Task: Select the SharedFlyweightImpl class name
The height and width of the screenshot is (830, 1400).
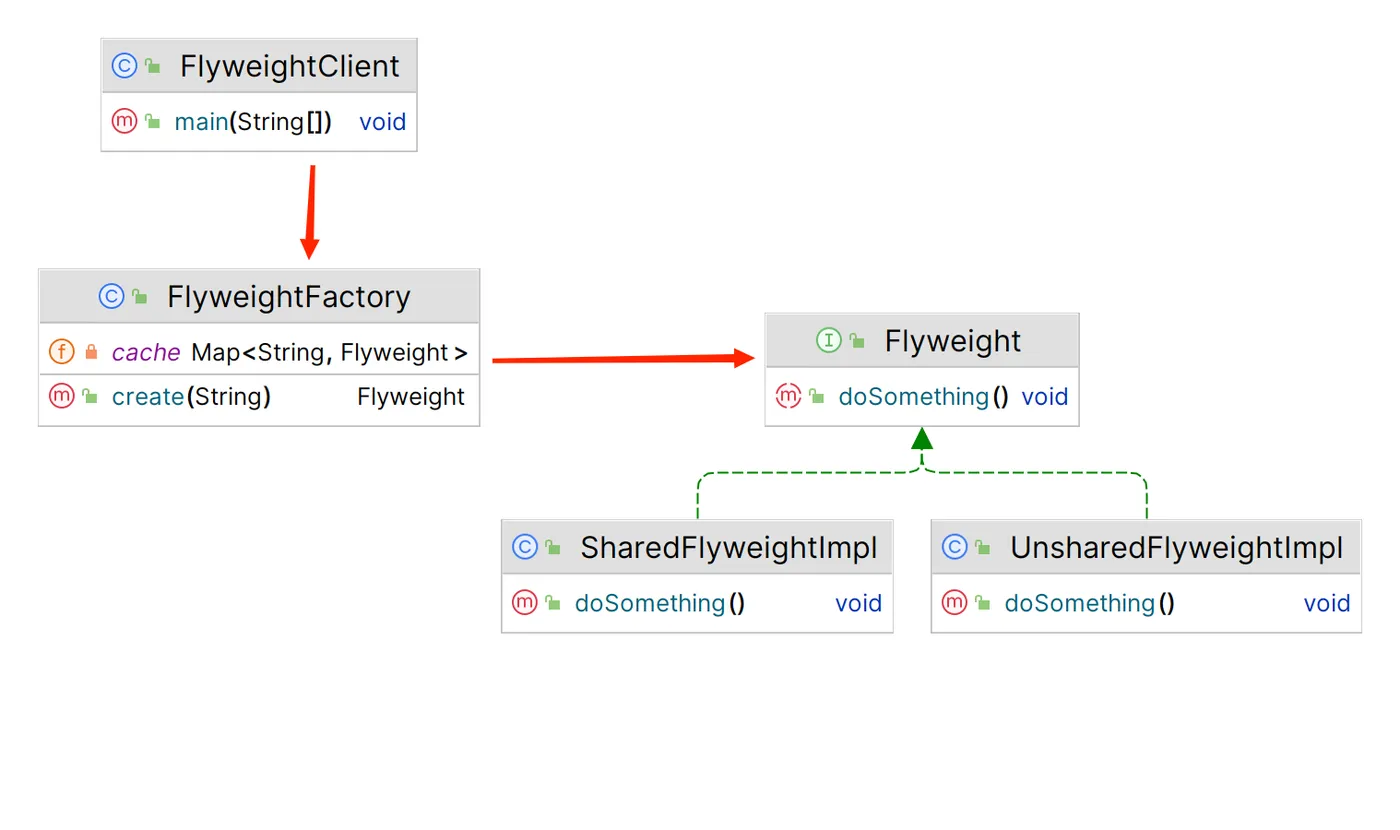Action: (x=729, y=548)
